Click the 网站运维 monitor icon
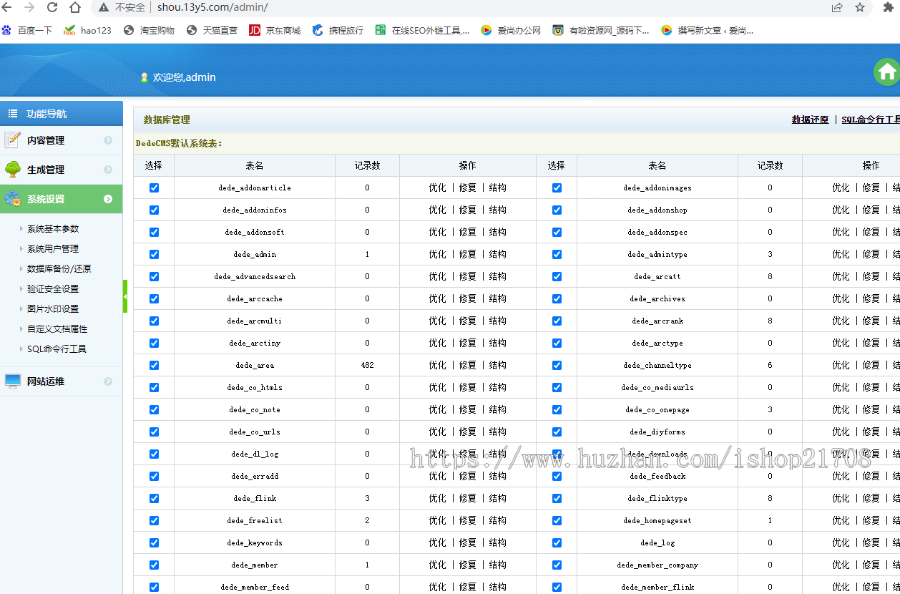This screenshot has width=900, height=594. (13, 381)
